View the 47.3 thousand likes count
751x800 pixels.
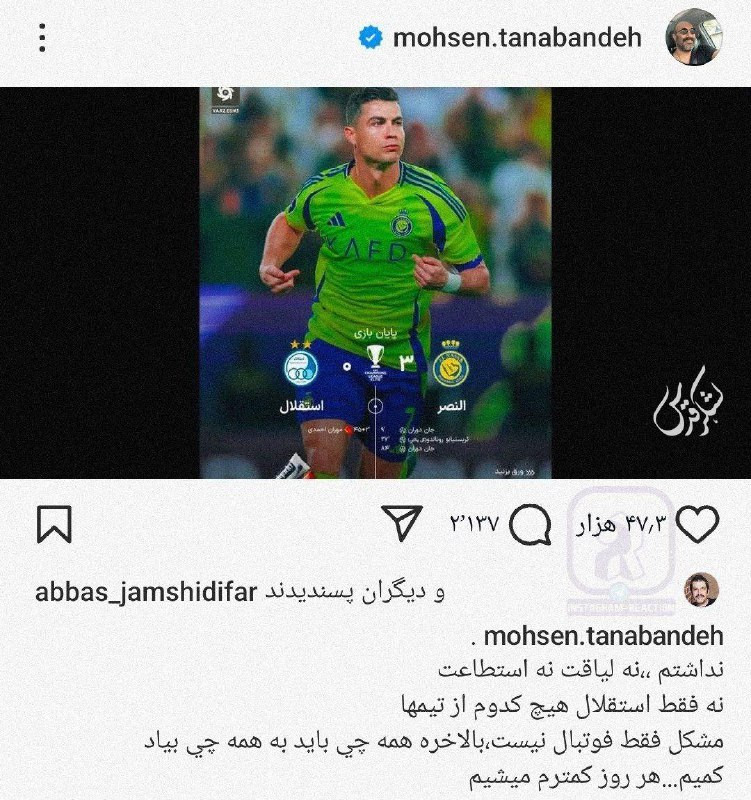click(x=621, y=524)
